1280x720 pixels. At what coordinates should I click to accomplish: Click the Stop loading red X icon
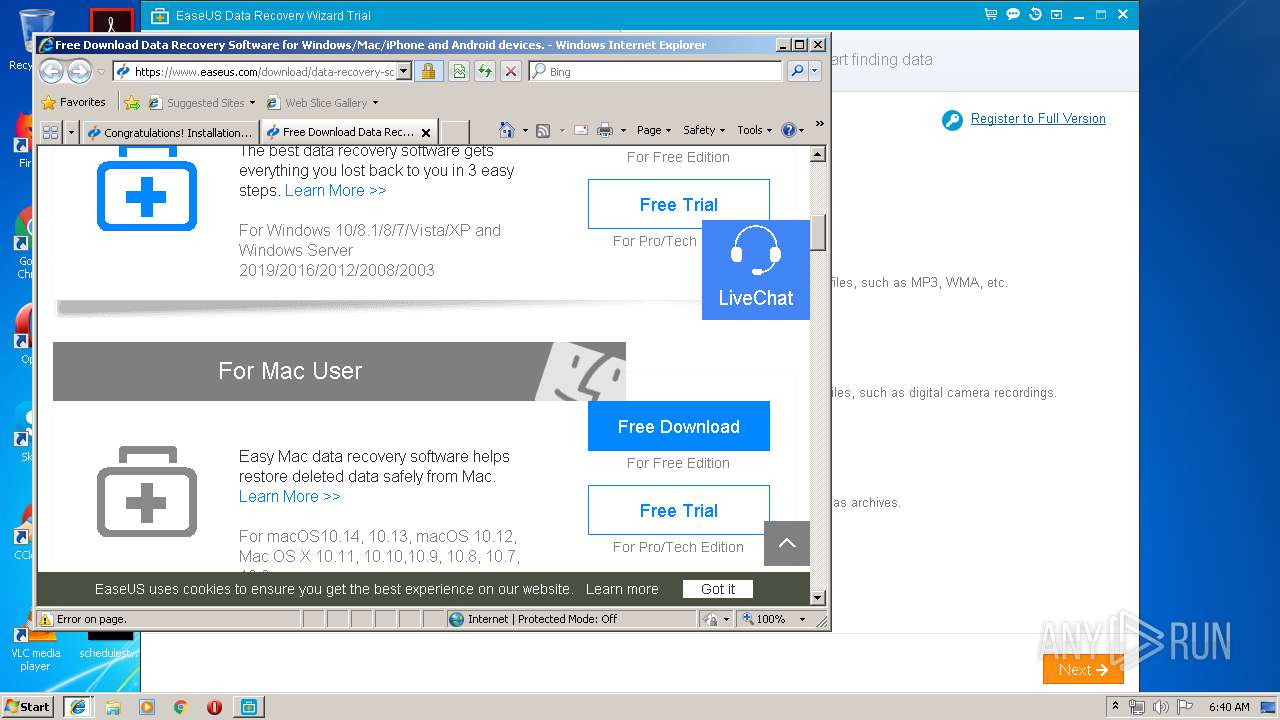pos(511,71)
